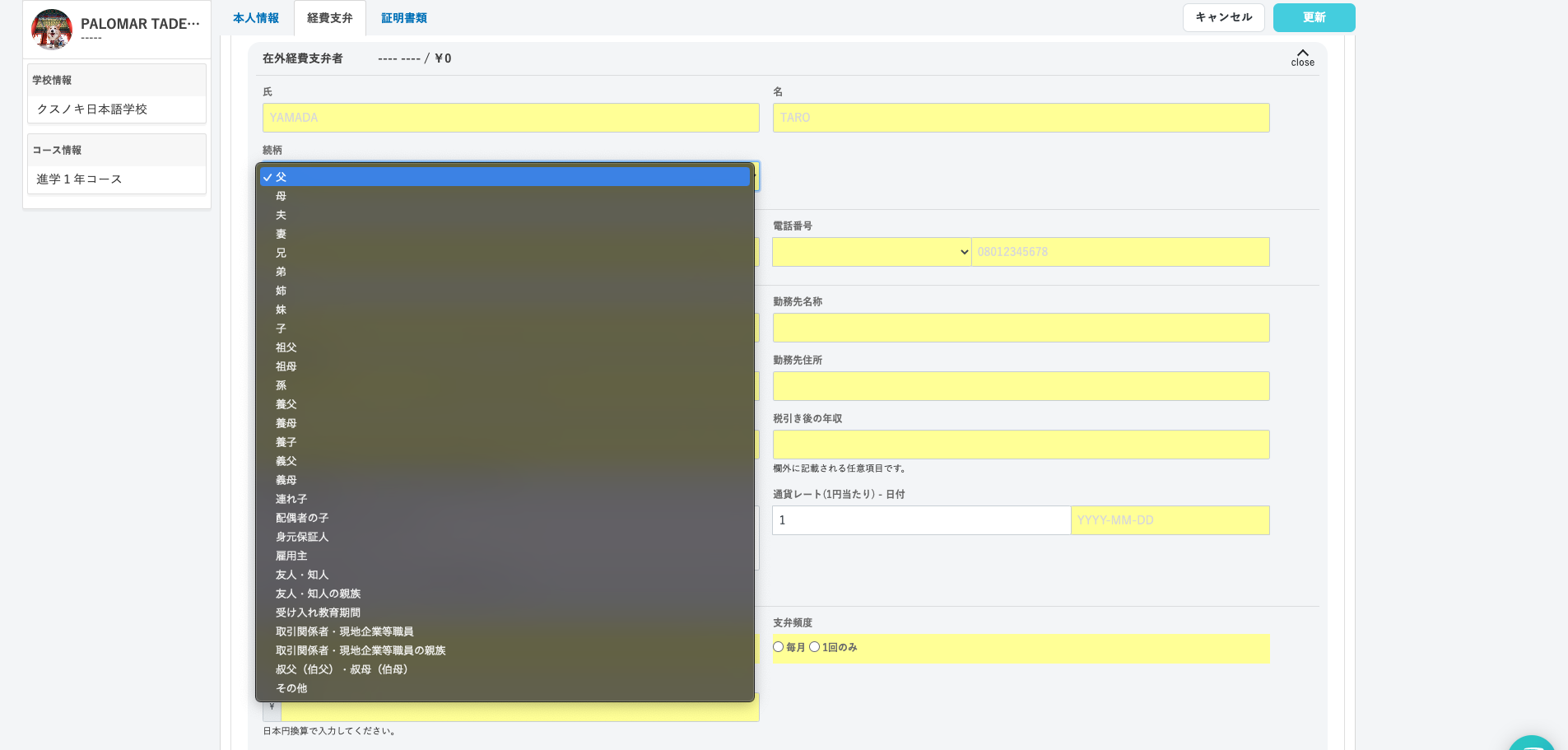
Task: Click the YYYY-MM-DD rate date field
Action: 1170,520
